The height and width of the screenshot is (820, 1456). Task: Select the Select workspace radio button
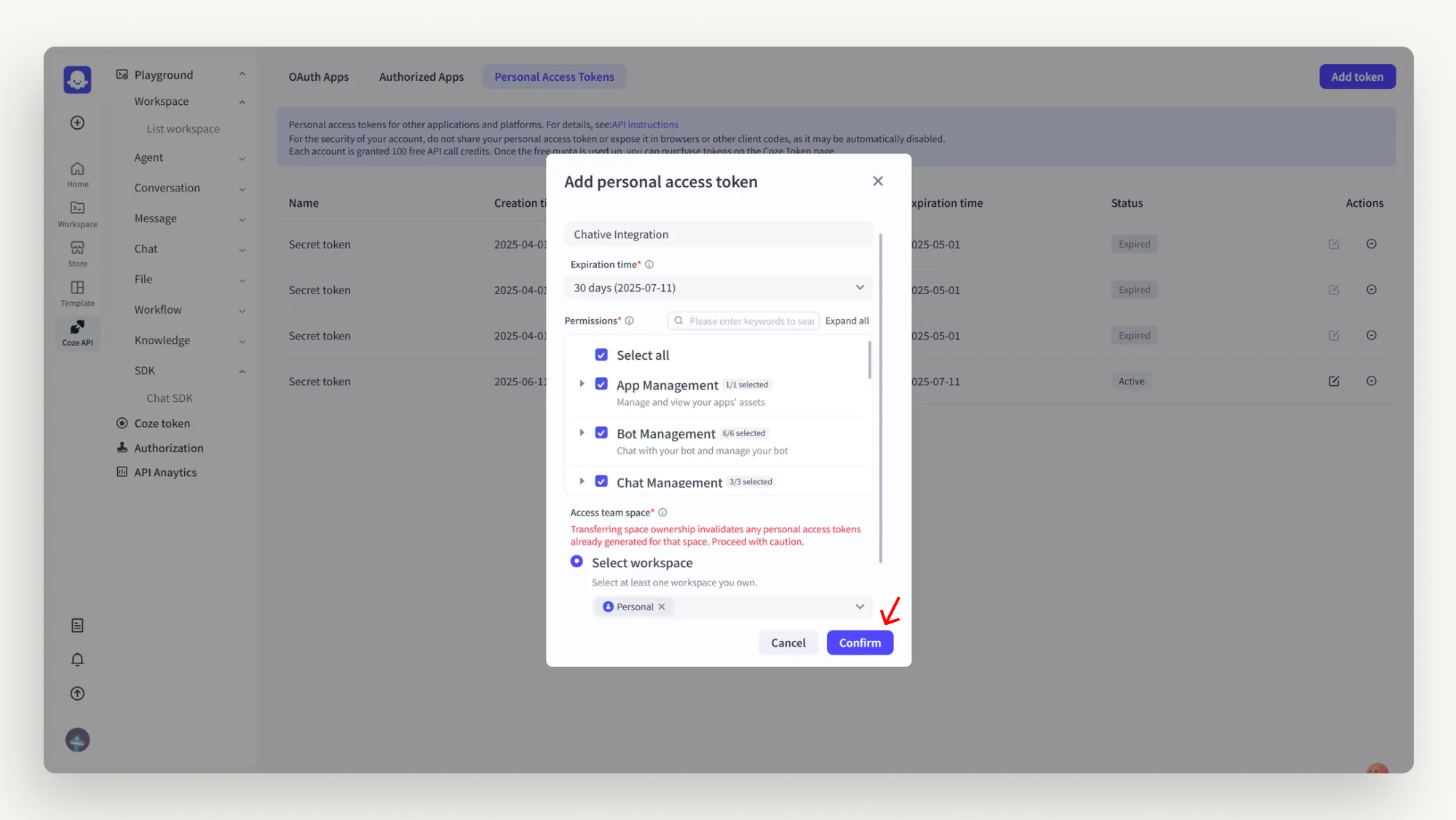[x=577, y=561]
